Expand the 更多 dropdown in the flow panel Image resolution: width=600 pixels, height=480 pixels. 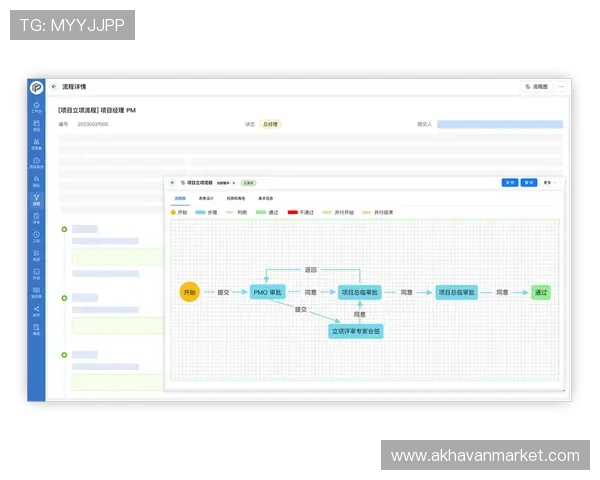point(548,183)
